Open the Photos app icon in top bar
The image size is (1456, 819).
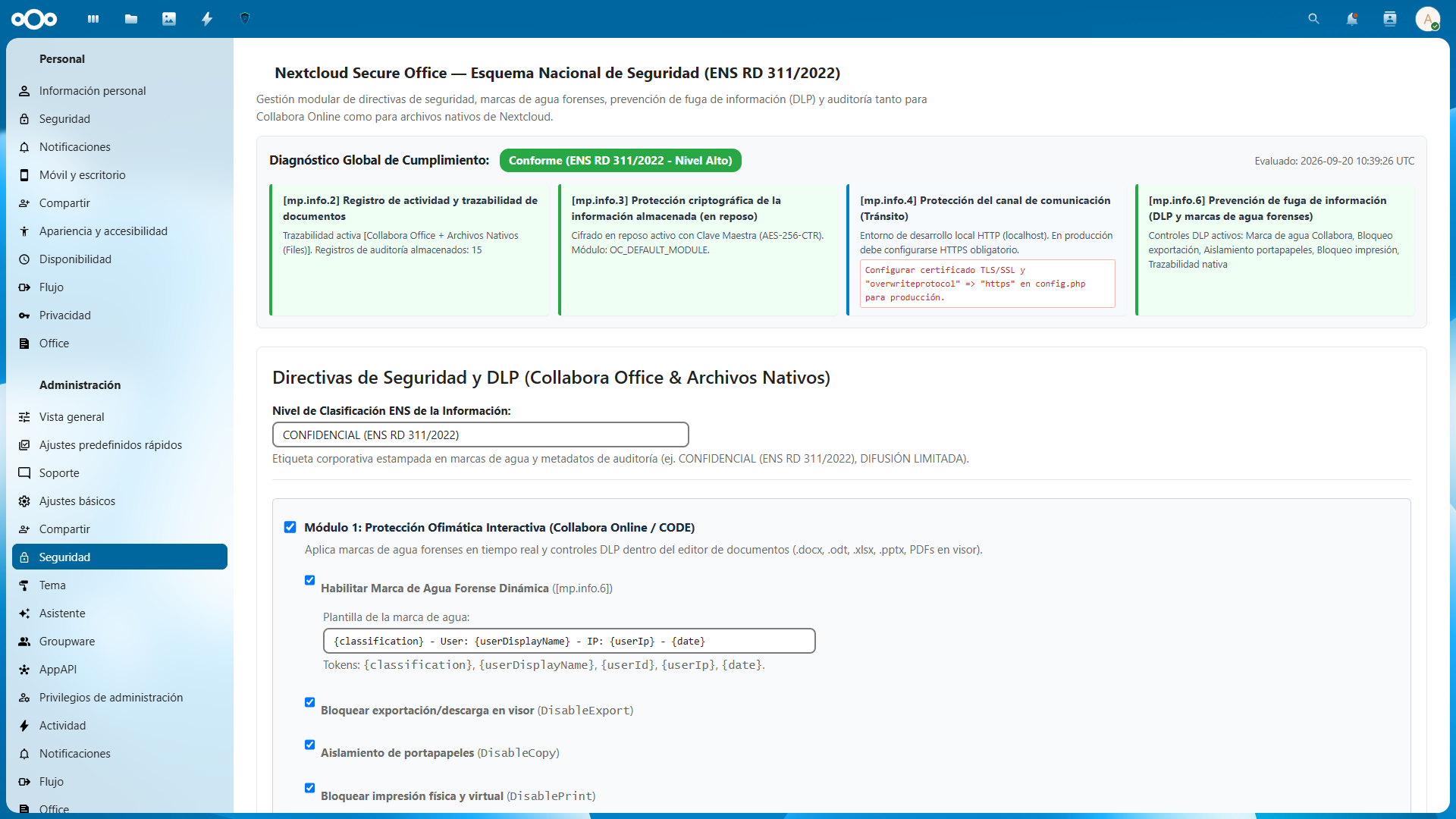pyautogui.click(x=169, y=19)
